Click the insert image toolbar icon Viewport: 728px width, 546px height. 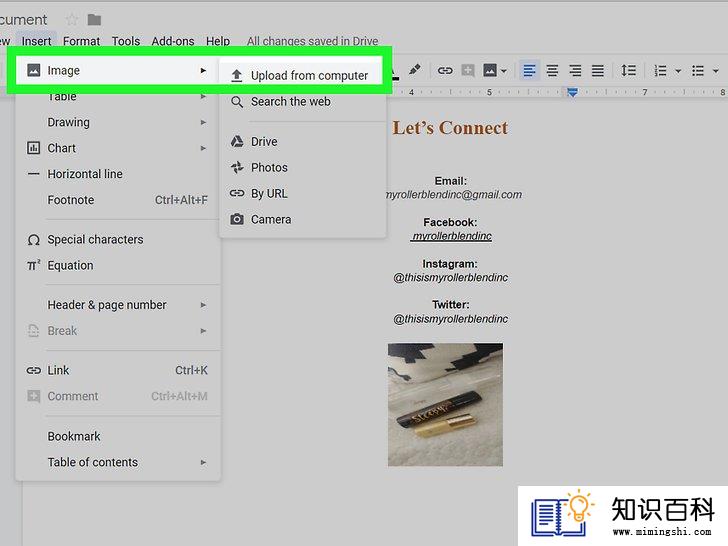pos(490,71)
